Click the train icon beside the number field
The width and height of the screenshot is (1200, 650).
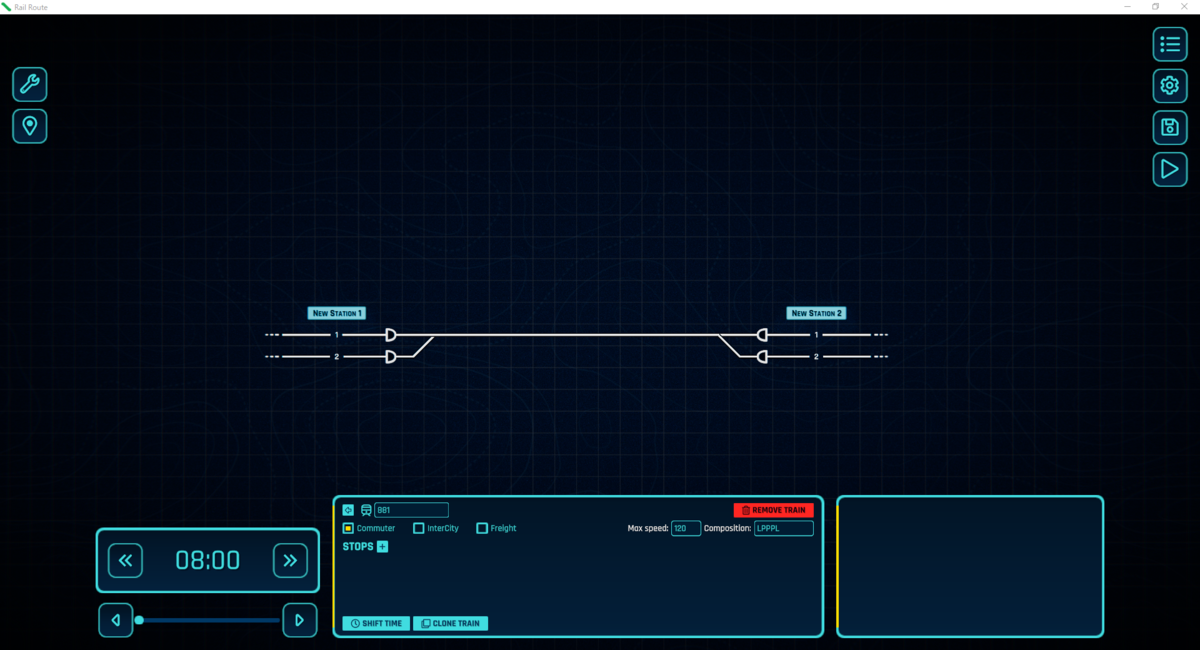(366, 510)
